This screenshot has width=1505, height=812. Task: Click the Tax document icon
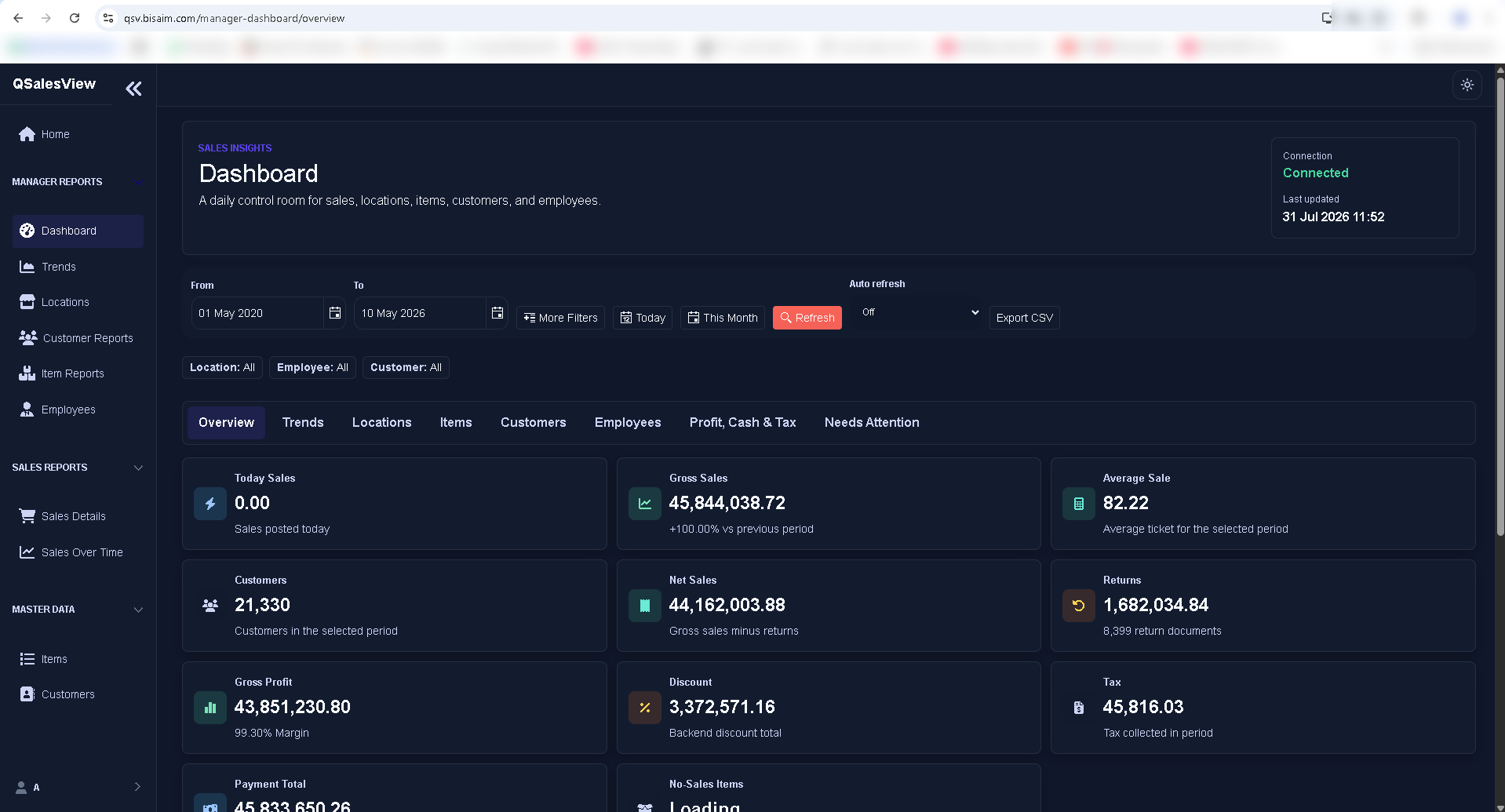1079,708
